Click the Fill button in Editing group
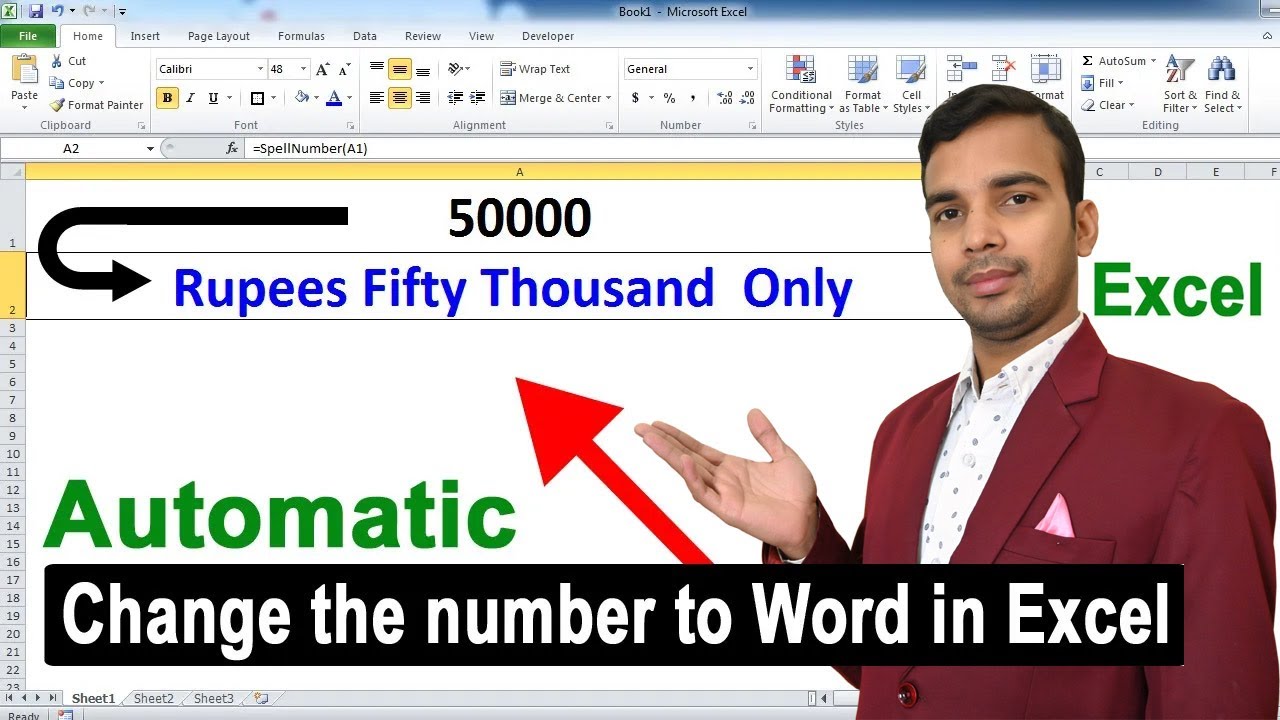 [x=1102, y=83]
